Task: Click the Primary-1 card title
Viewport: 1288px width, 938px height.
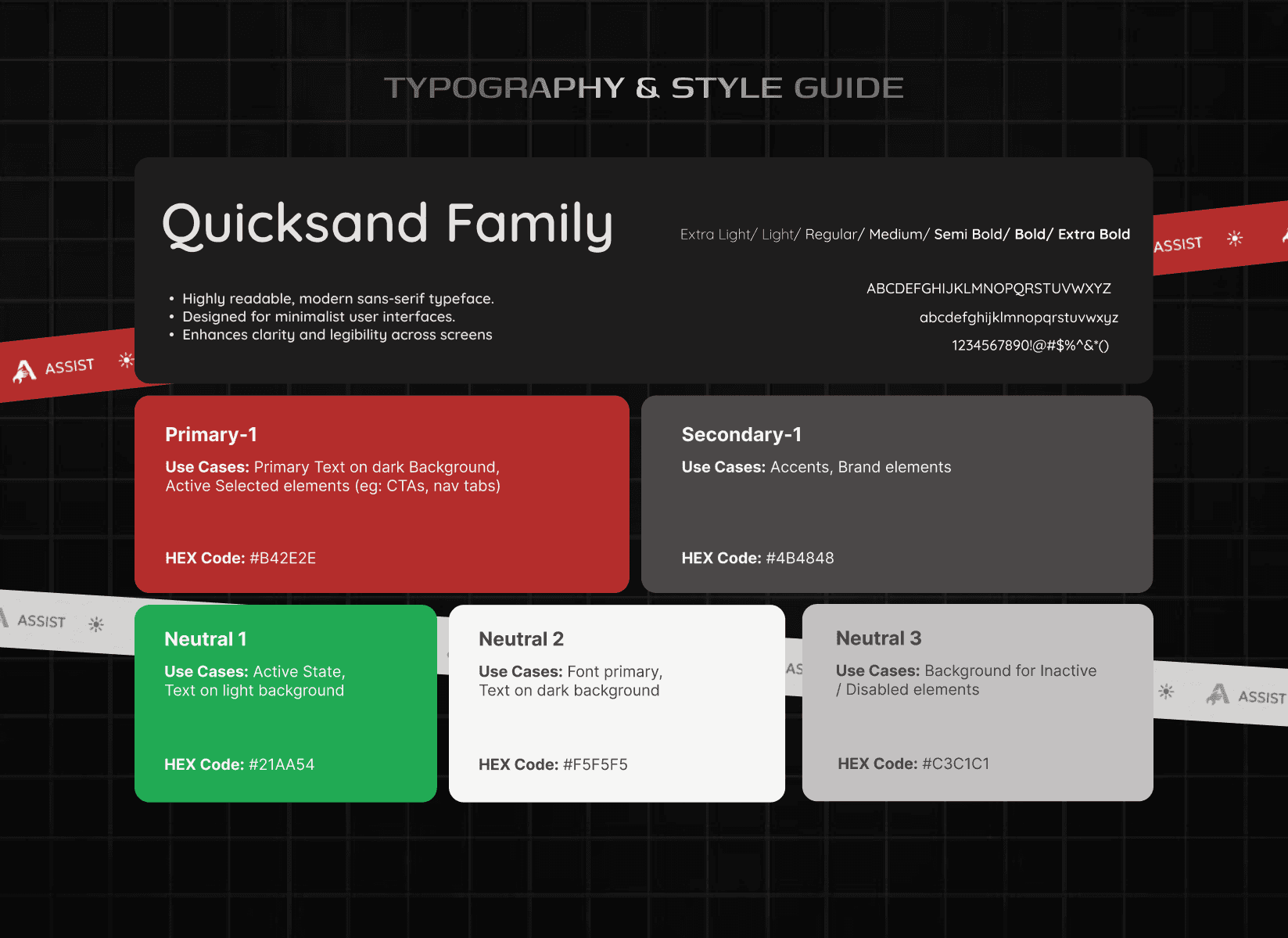Action: pyautogui.click(x=211, y=434)
